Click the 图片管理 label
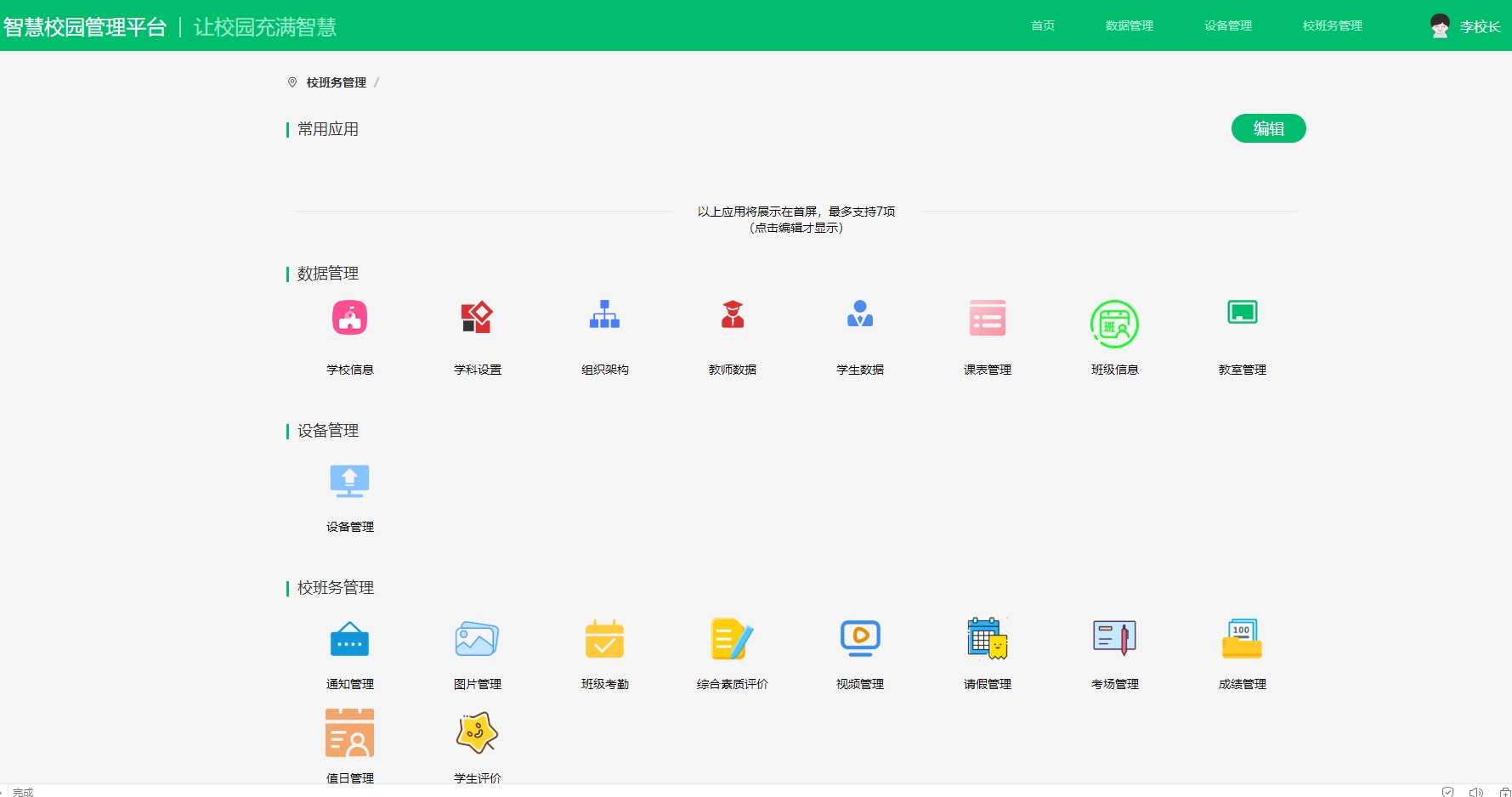 tap(478, 684)
